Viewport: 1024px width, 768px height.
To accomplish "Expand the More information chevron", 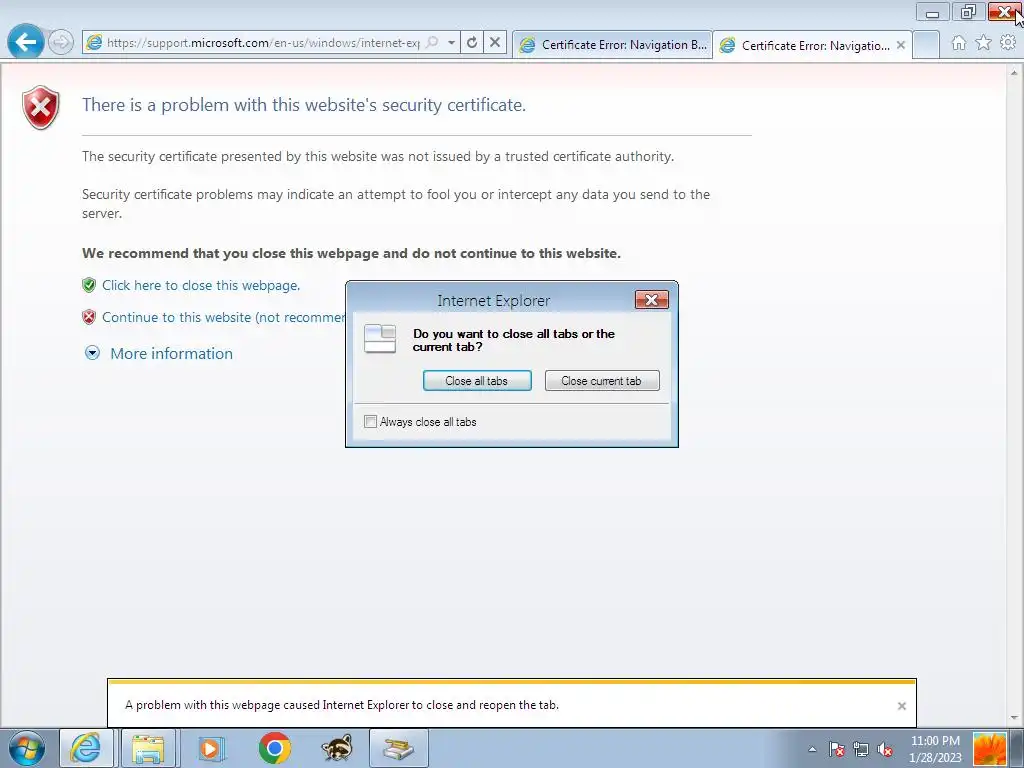I will 93,353.
